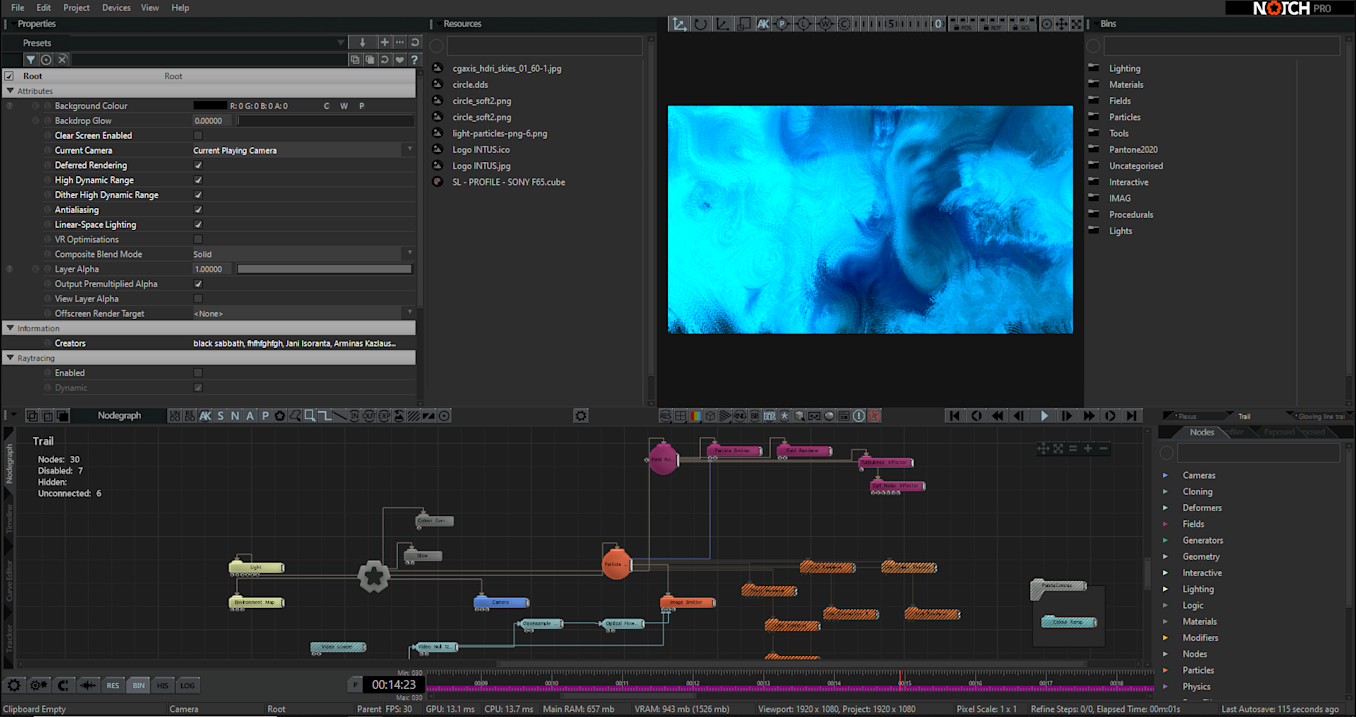Toggle Linear-Space Lighting checkbox
This screenshot has height=717, width=1356.
coord(198,225)
